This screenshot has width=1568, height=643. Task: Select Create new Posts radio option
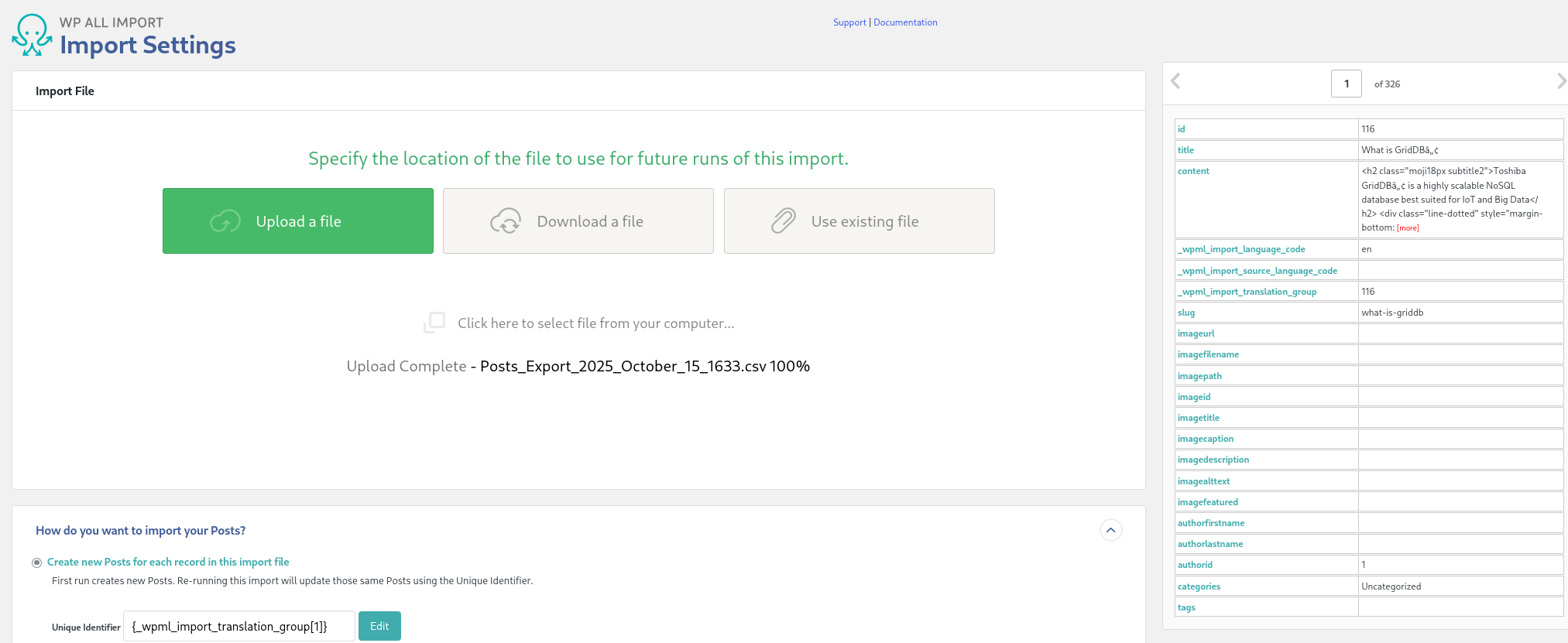coord(36,563)
